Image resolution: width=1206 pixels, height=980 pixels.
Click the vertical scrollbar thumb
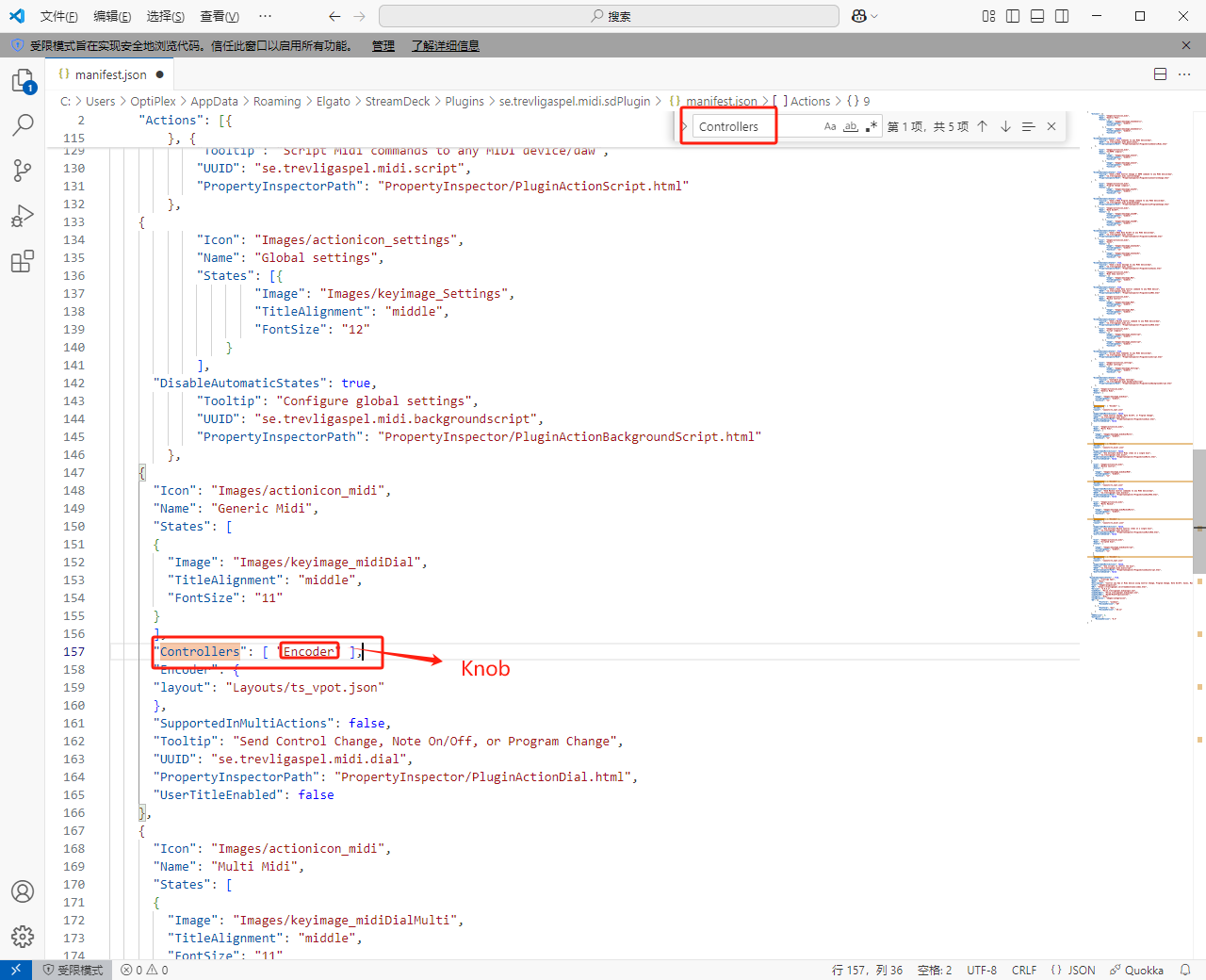[1199, 512]
